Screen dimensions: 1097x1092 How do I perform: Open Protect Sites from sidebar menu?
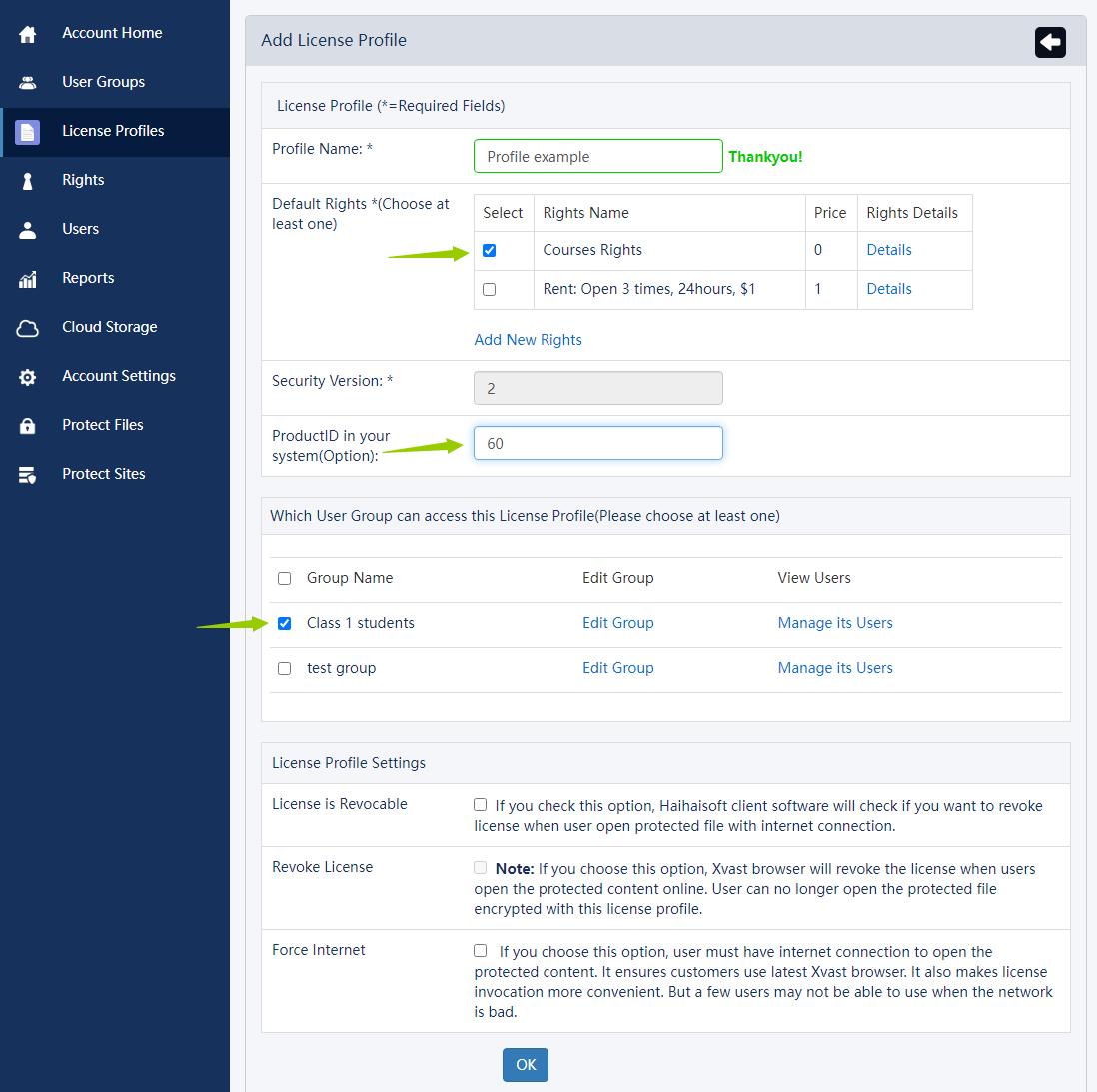click(103, 474)
